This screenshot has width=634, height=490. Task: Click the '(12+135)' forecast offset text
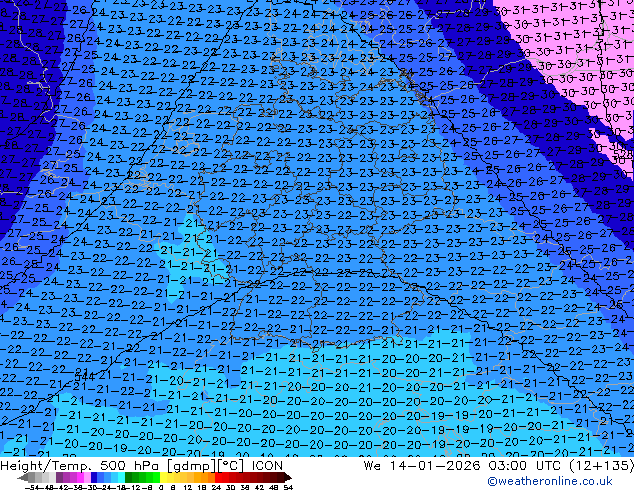tap(602, 466)
